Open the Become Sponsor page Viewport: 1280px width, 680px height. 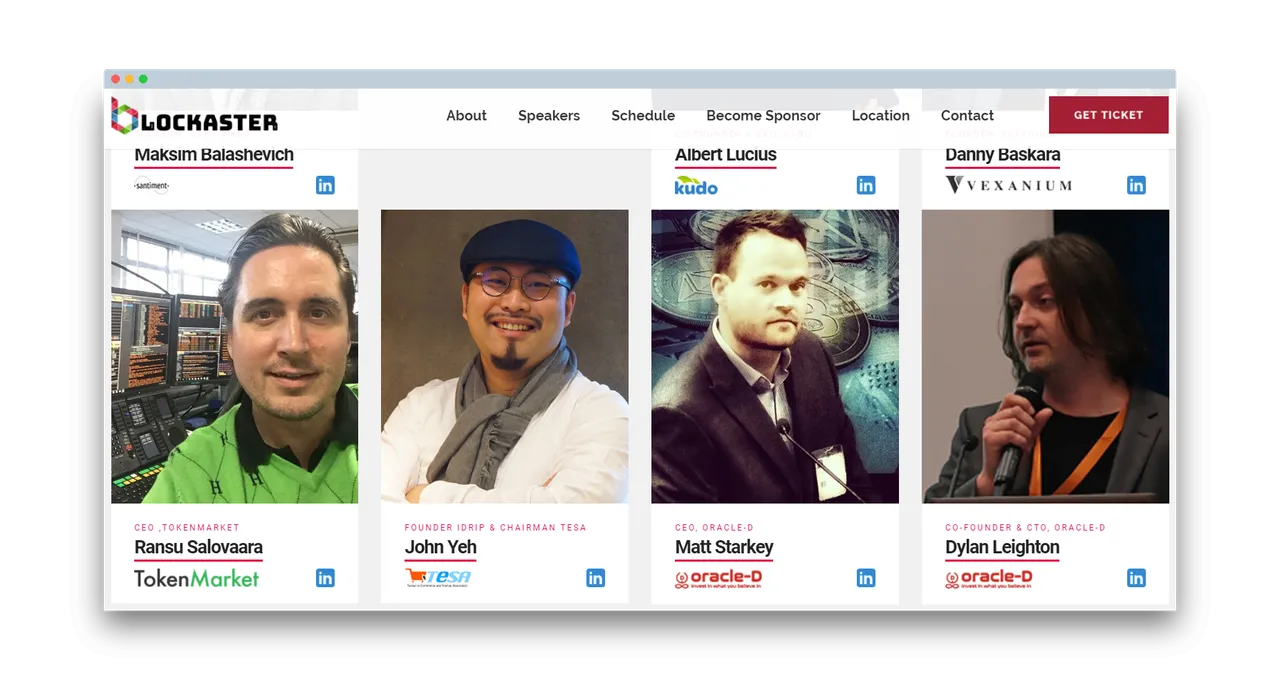point(763,116)
